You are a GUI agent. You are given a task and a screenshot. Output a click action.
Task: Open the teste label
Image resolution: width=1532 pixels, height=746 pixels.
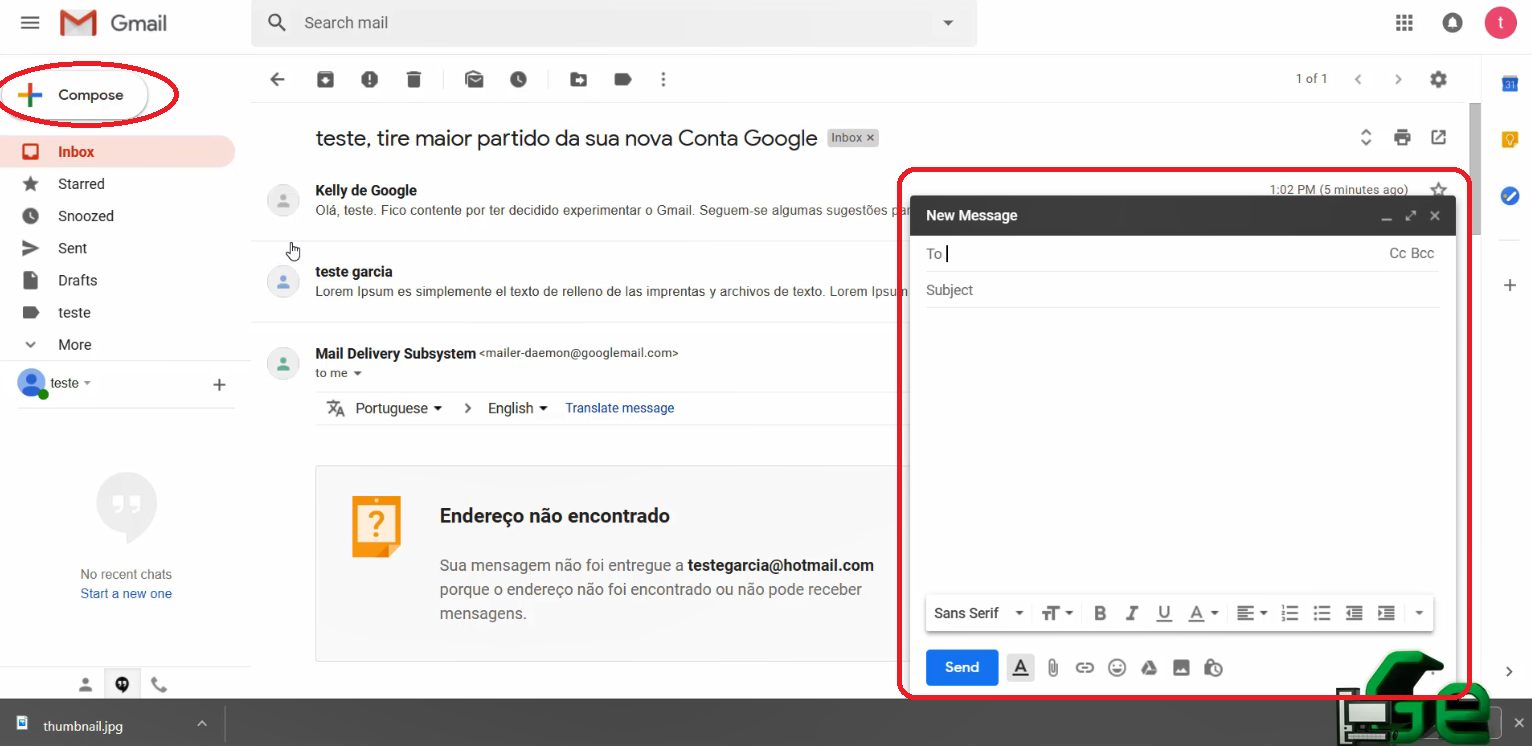pos(117,312)
